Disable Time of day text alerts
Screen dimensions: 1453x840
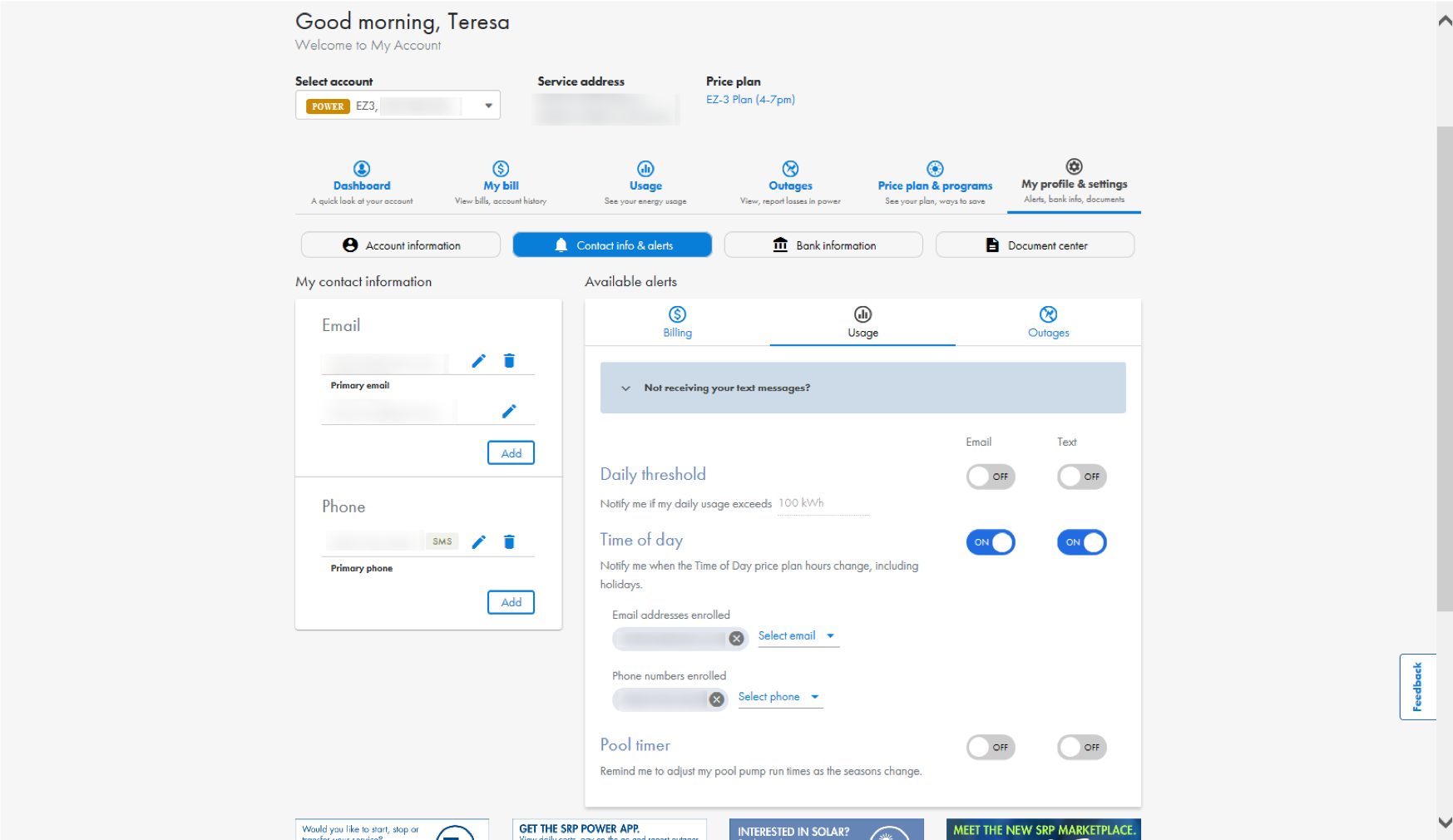pyautogui.click(x=1081, y=542)
